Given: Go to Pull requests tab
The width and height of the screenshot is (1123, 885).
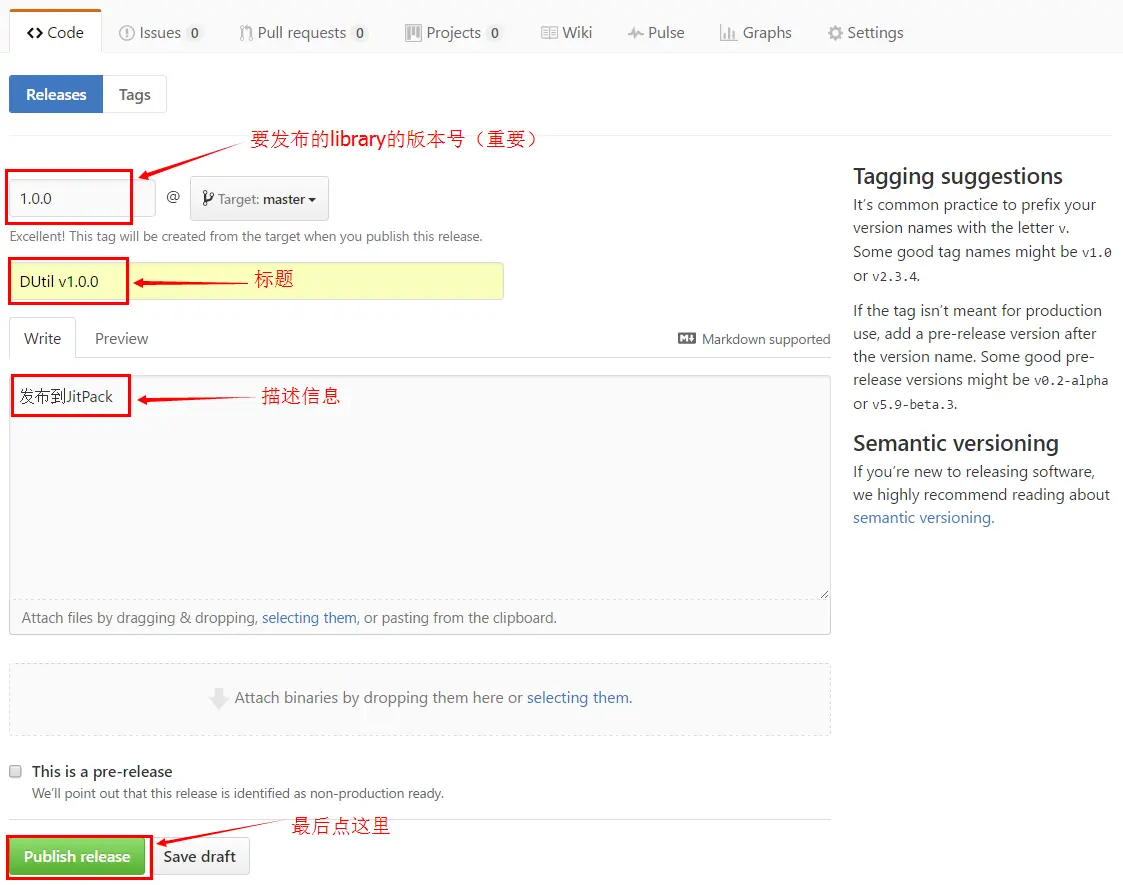Looking at the screenshot, I should (303, 33).
